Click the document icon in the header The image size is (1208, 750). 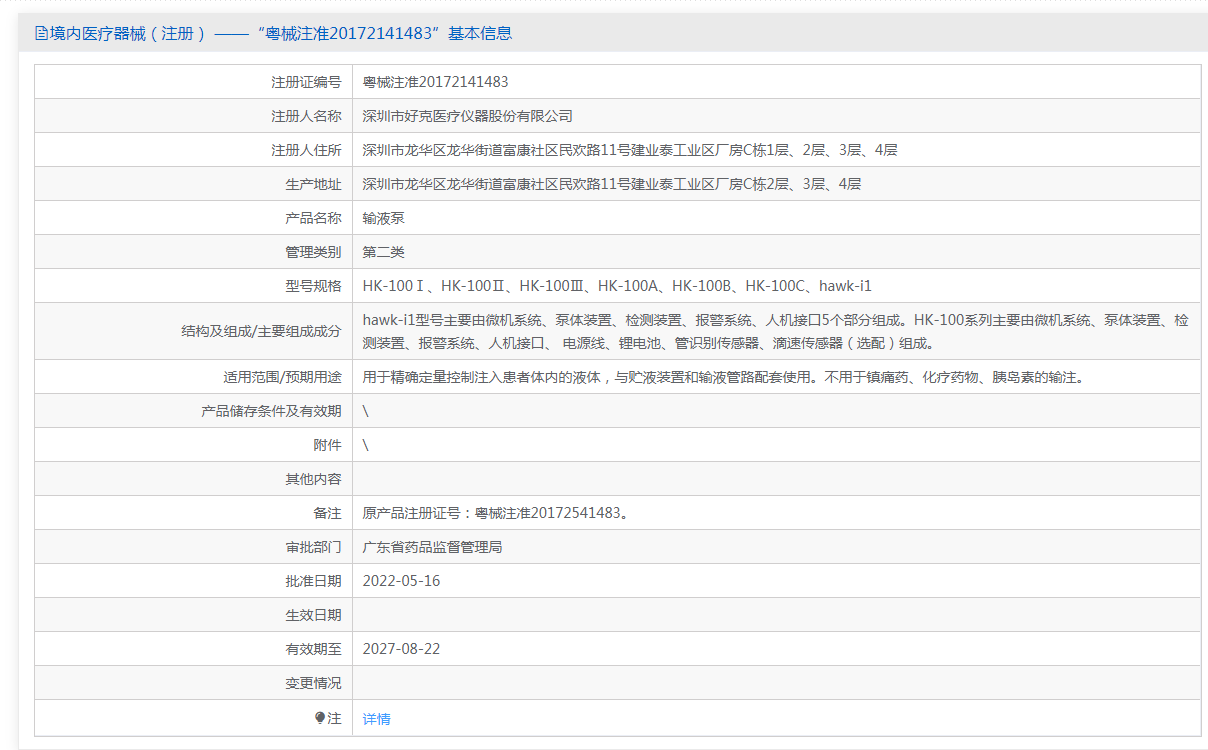coord(41,33)
